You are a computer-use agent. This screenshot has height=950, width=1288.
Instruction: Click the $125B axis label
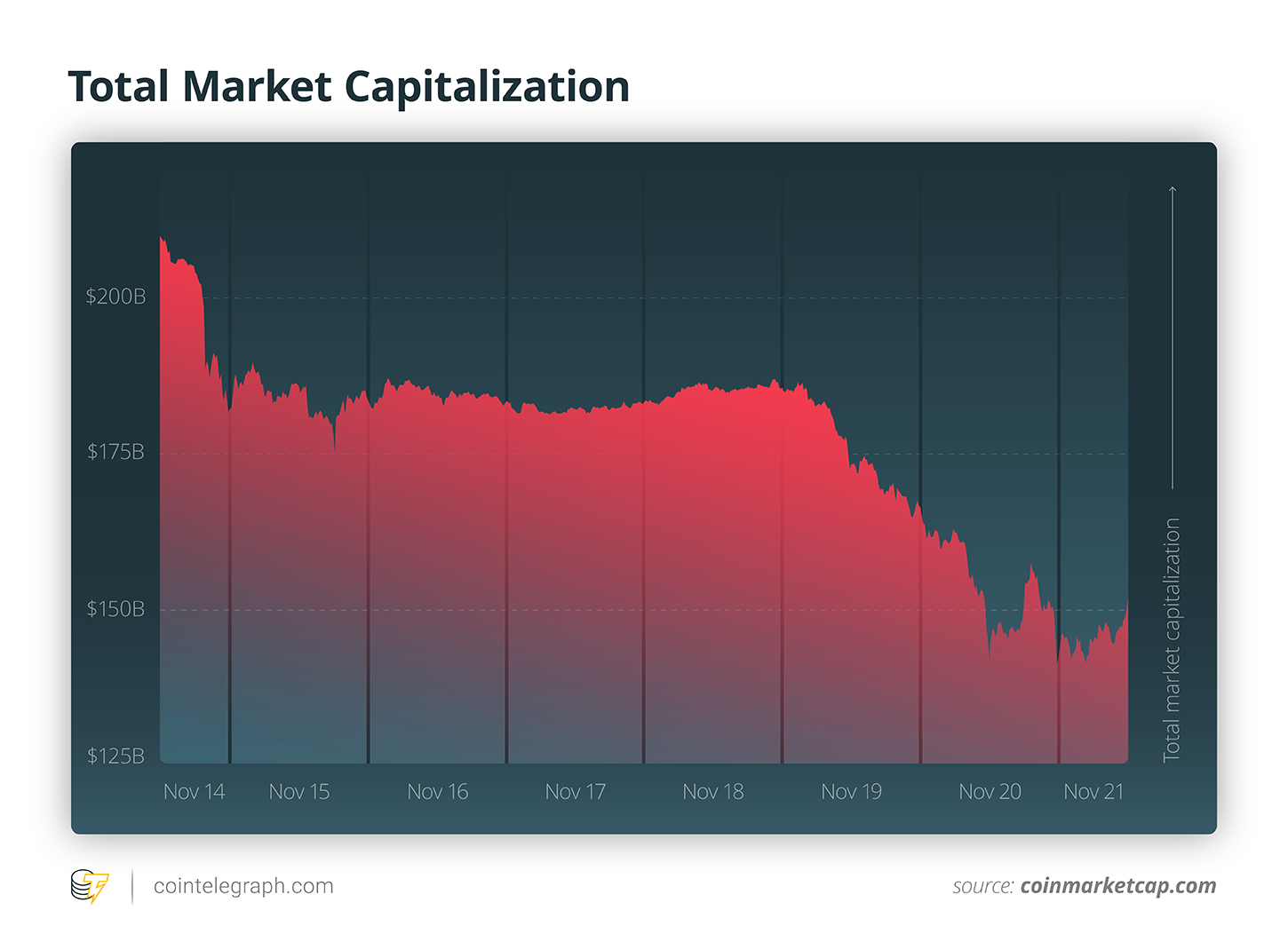[115, 756]
